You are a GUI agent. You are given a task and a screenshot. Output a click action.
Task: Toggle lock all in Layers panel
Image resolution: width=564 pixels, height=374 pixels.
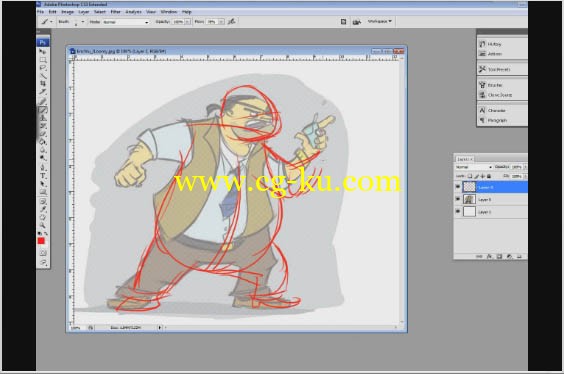(489, 176)
